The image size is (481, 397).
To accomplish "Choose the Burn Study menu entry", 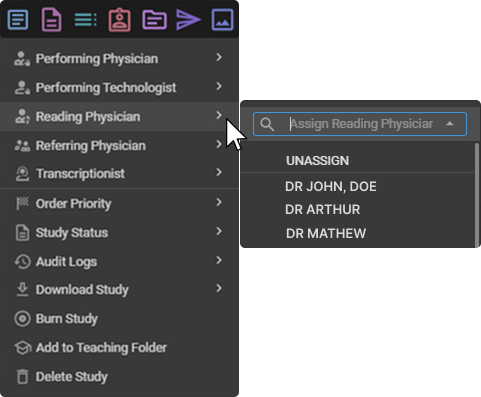I will [x=119, y=318].
